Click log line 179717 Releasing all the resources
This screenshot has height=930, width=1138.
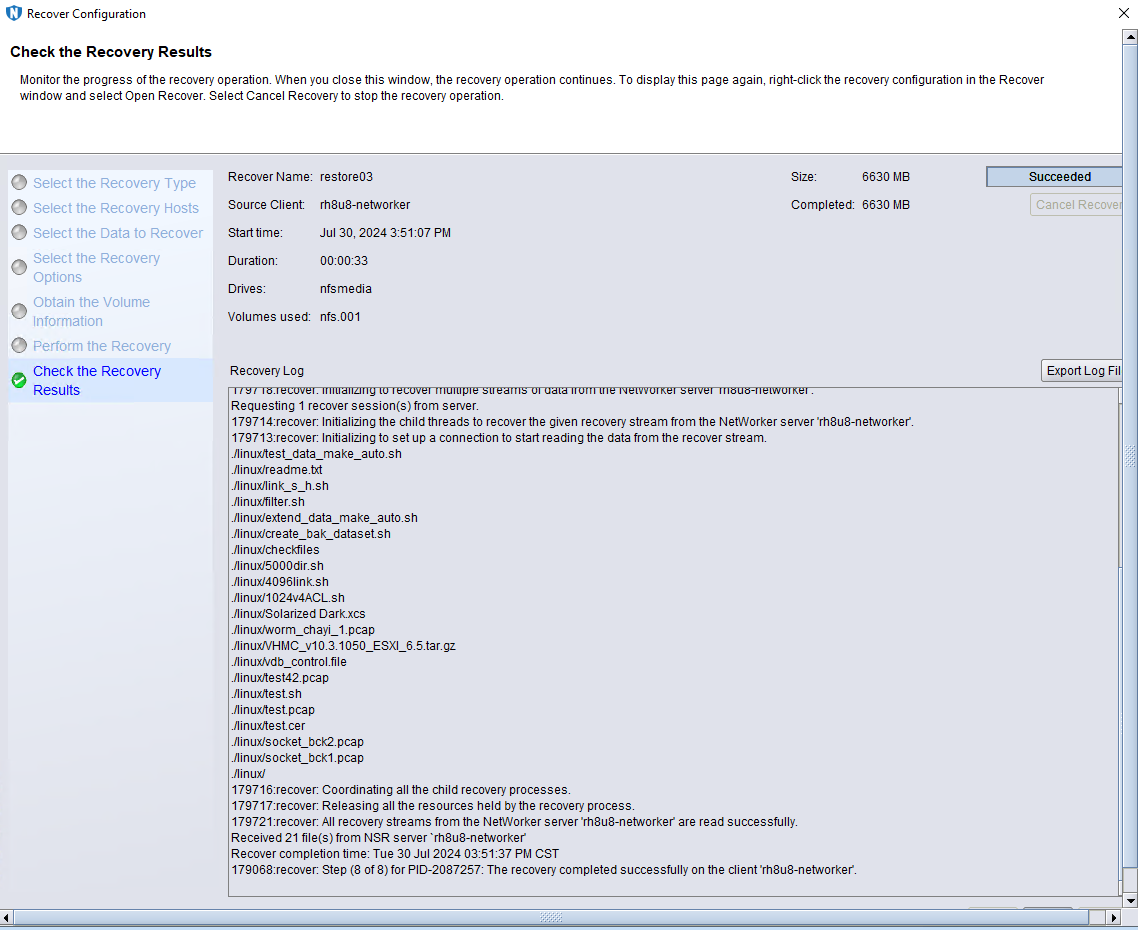tap(433, 805)
